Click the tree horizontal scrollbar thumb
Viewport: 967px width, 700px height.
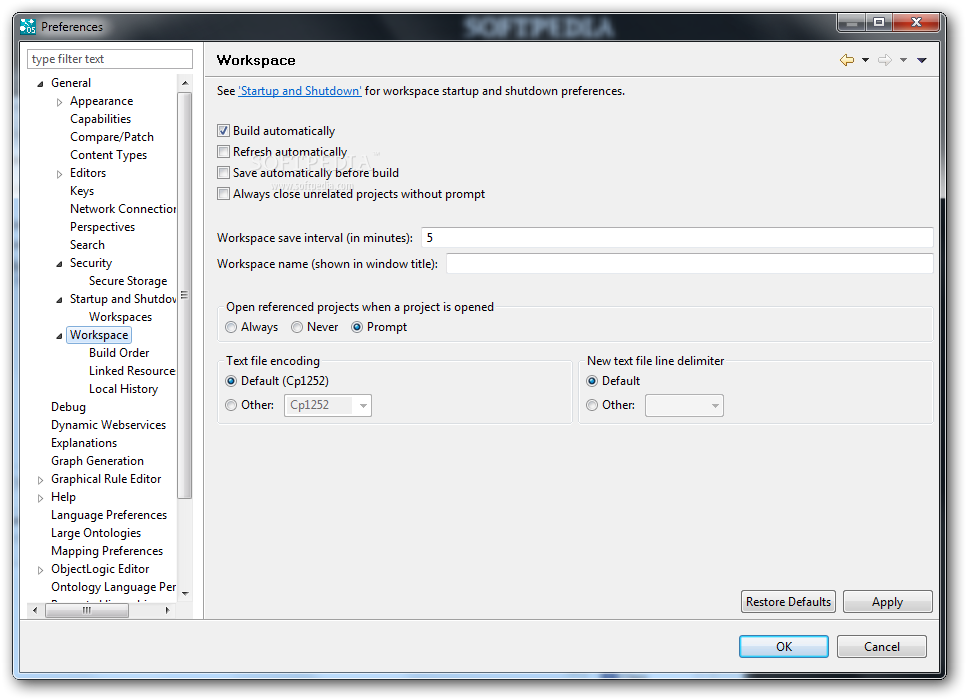(x=87, y=610)
